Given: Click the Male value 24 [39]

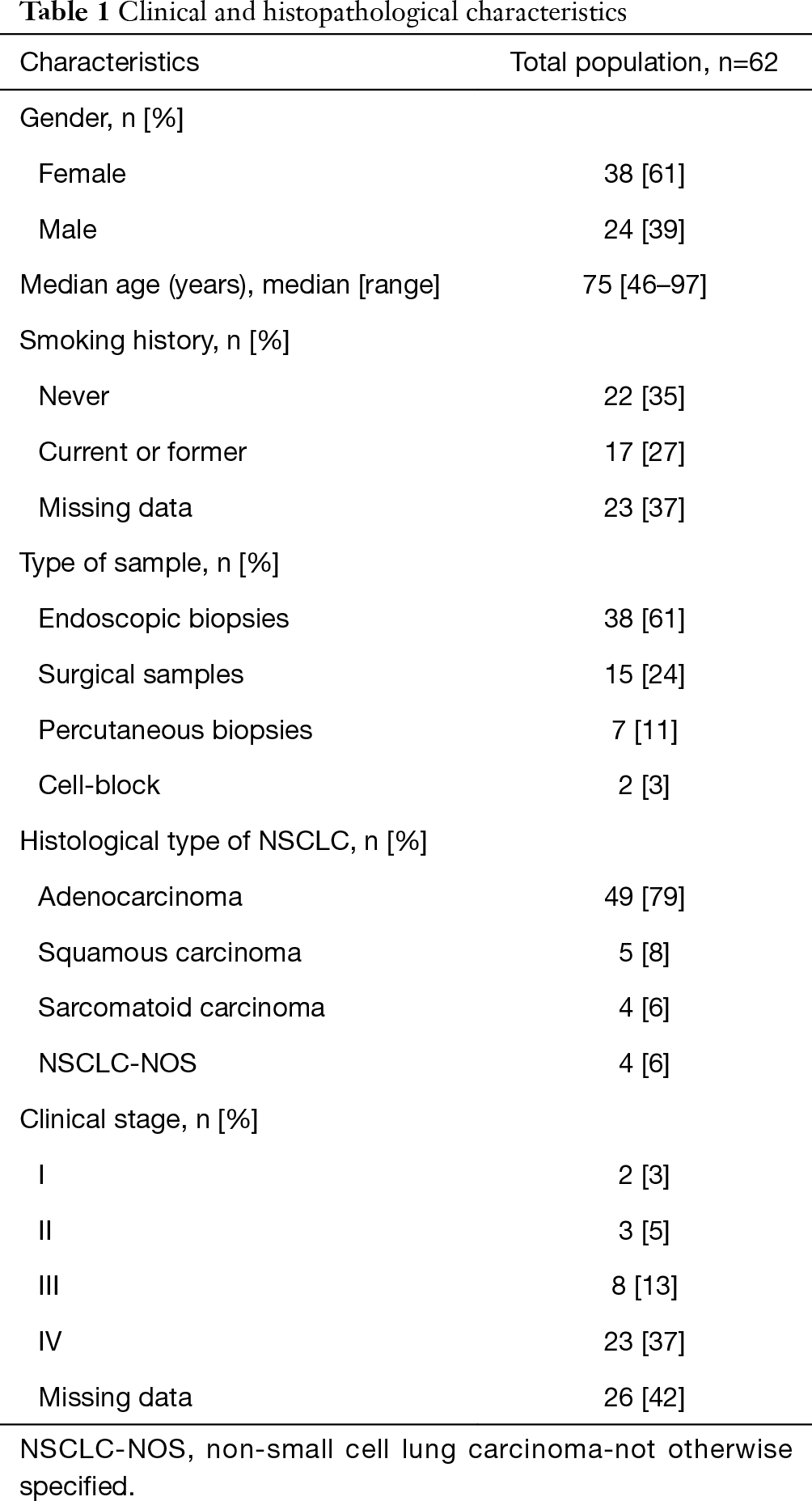Looking at the screenshot, I should [x=645, y=230].
